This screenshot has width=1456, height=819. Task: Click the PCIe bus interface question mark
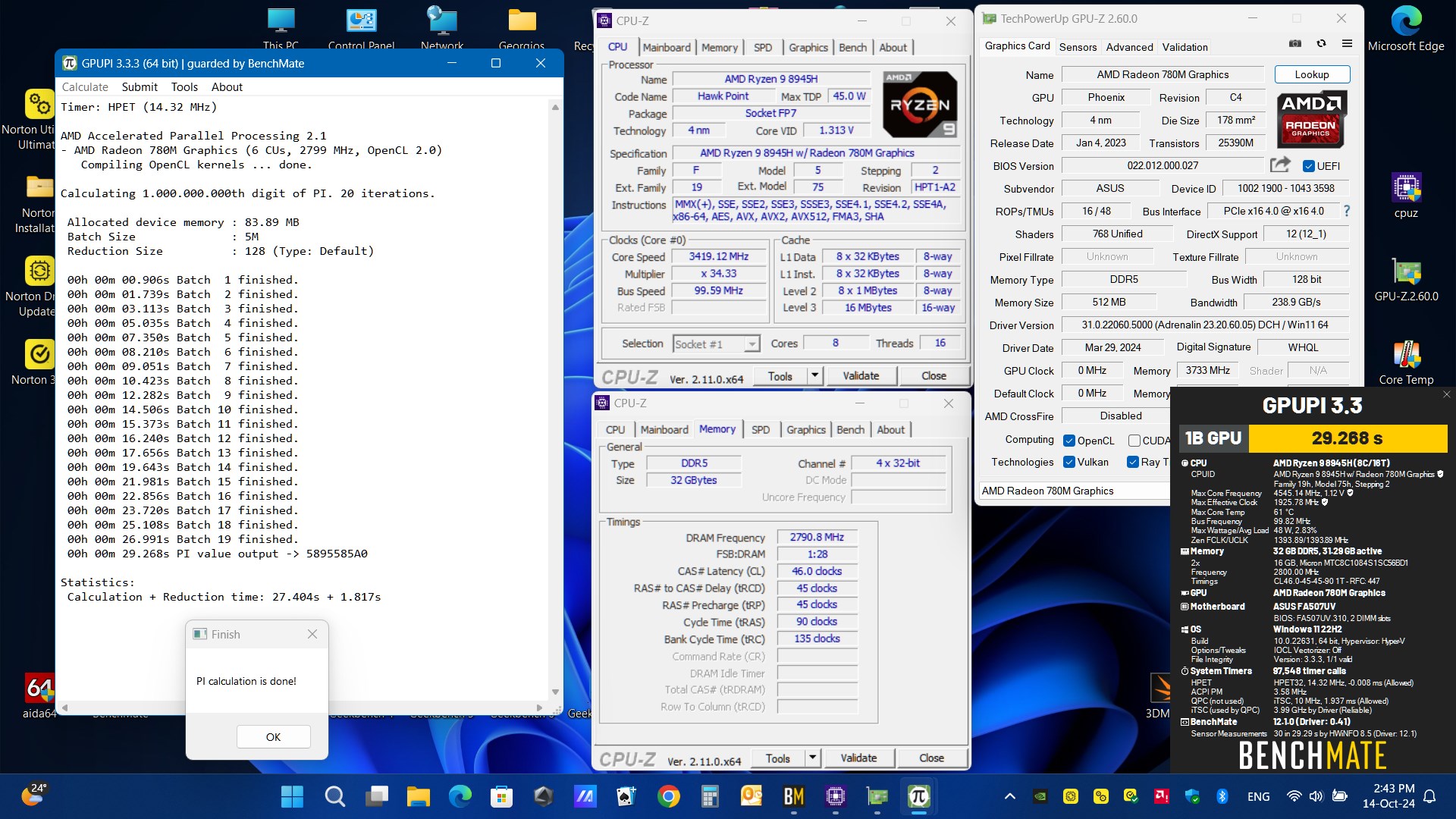(1347, 211)
